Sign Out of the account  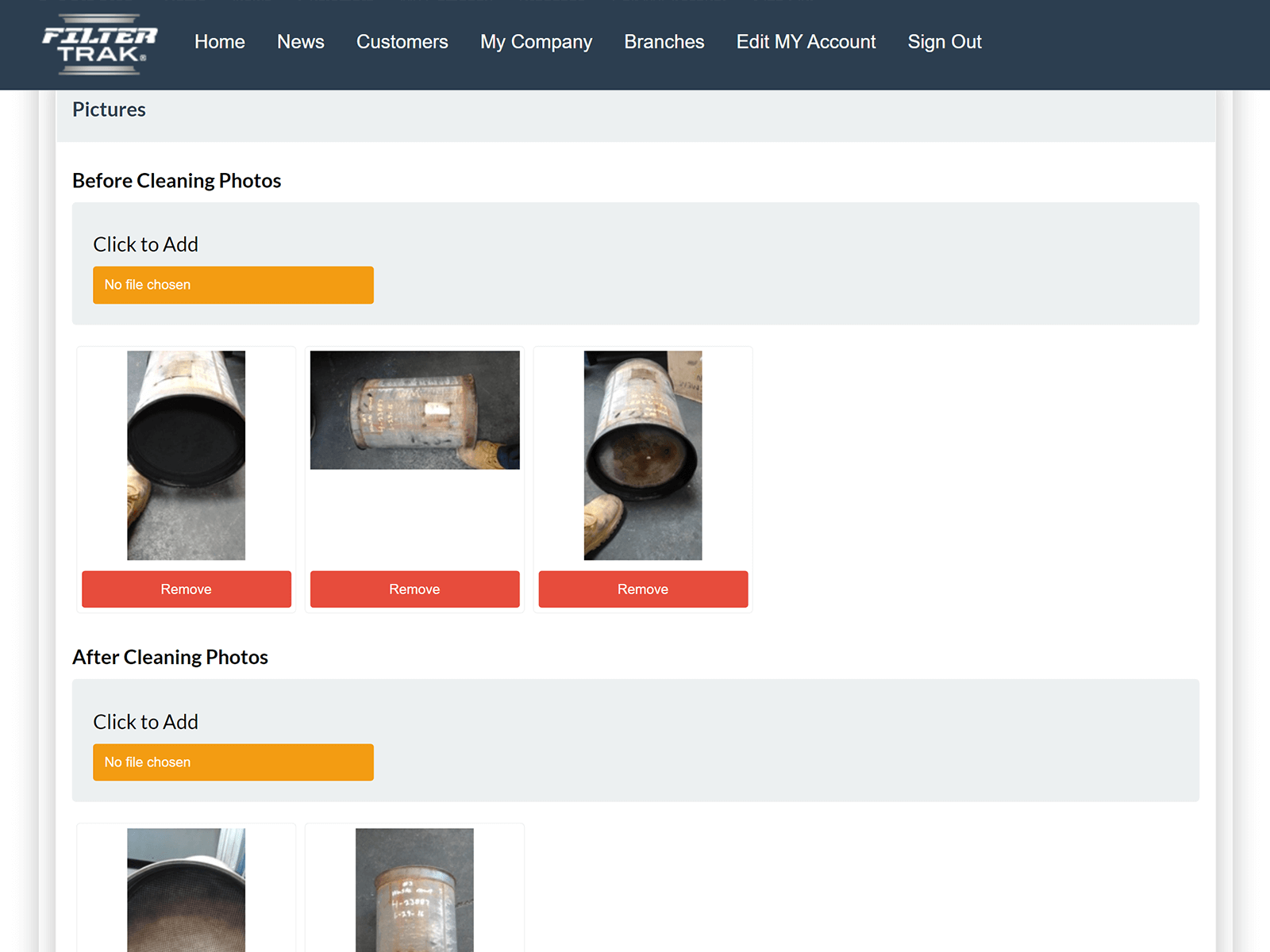click(x=945, y=42)
